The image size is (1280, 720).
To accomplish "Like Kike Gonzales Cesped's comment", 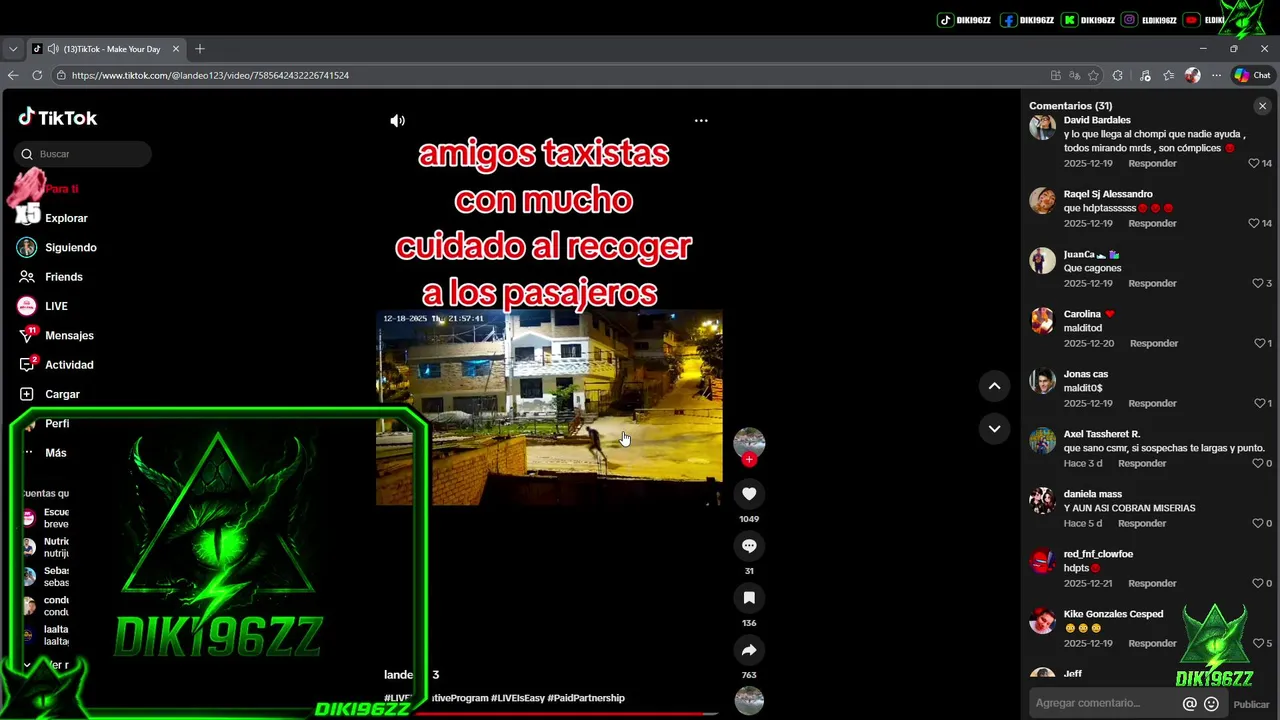I will tap(1259, 643).
